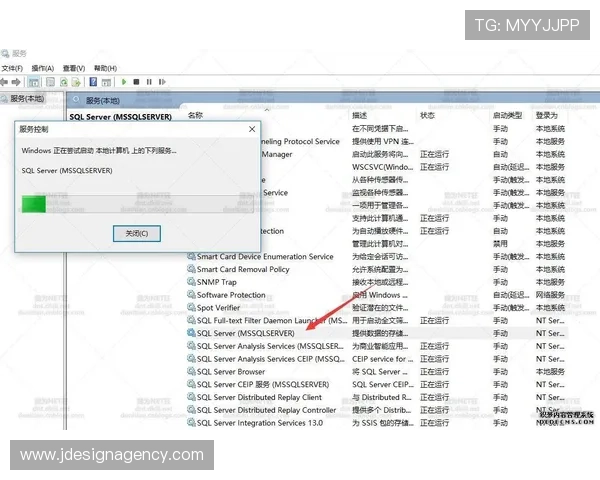Sort by the 名称 column header

(x=195, y=115)
